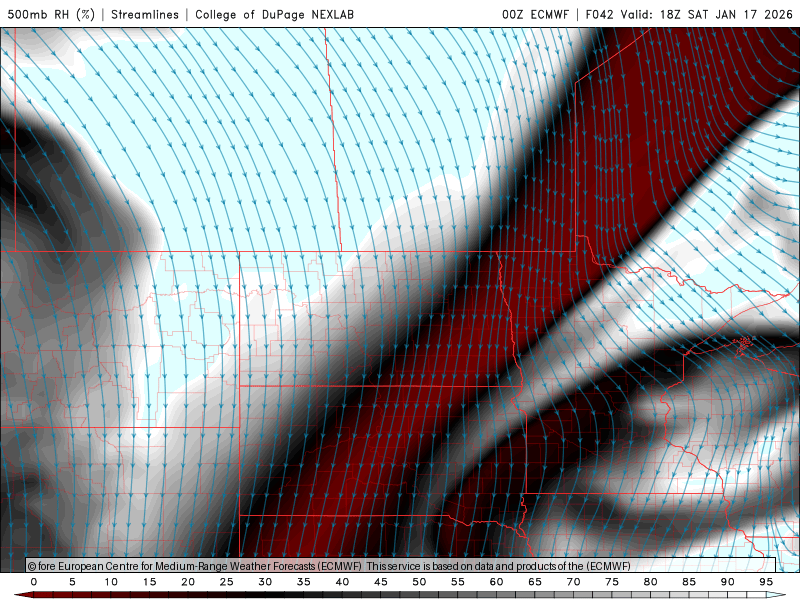This screenshot has width=800, height=600.
Task: Click the "95" legend value
Action: (x=766, y=582)
